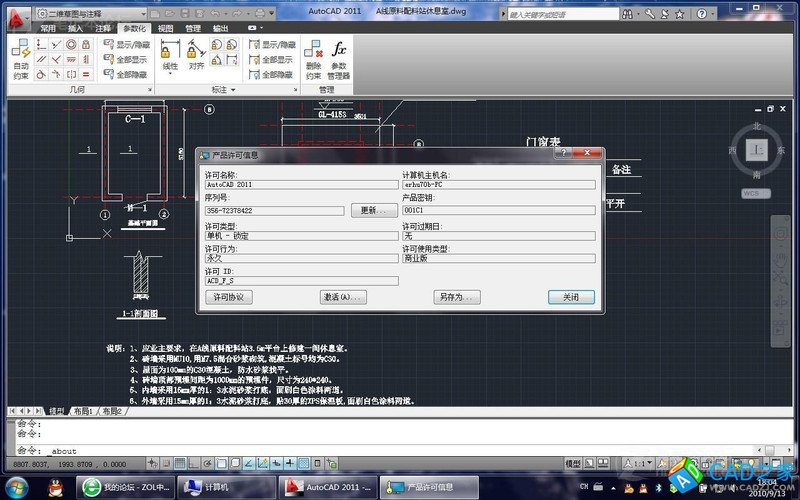Click the angular dimensional constraint icon
Viewport: 800px width, 500px height.
(x=216, y=60)
